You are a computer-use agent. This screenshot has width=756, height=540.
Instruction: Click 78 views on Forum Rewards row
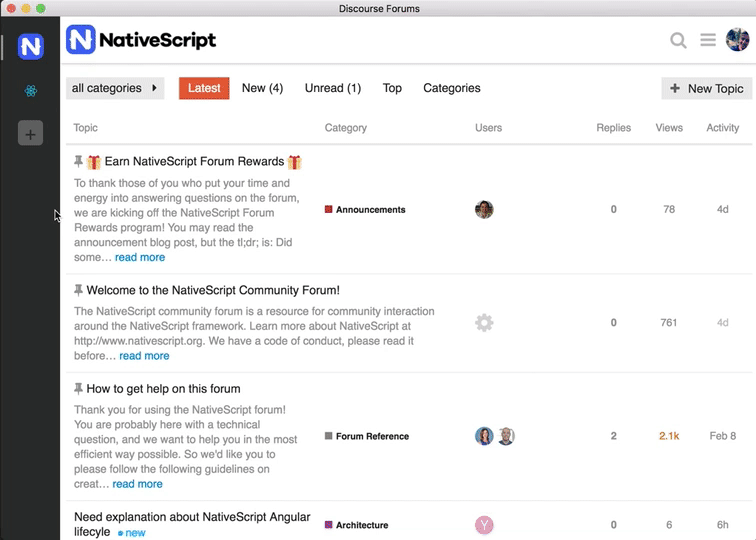tap(669, 209)
